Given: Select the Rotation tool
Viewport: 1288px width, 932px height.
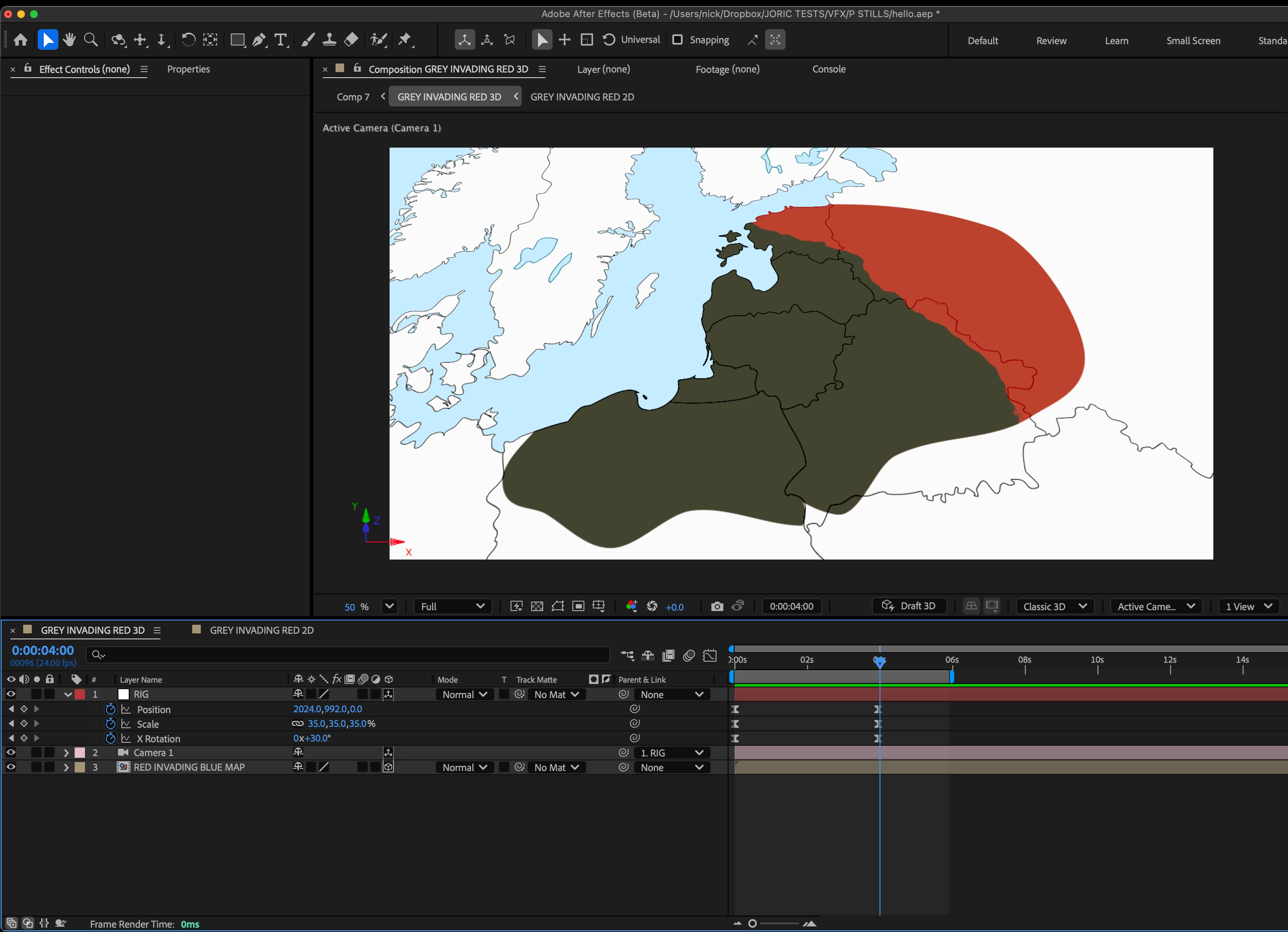Looking at the screenshot, I should coord(188,40).
